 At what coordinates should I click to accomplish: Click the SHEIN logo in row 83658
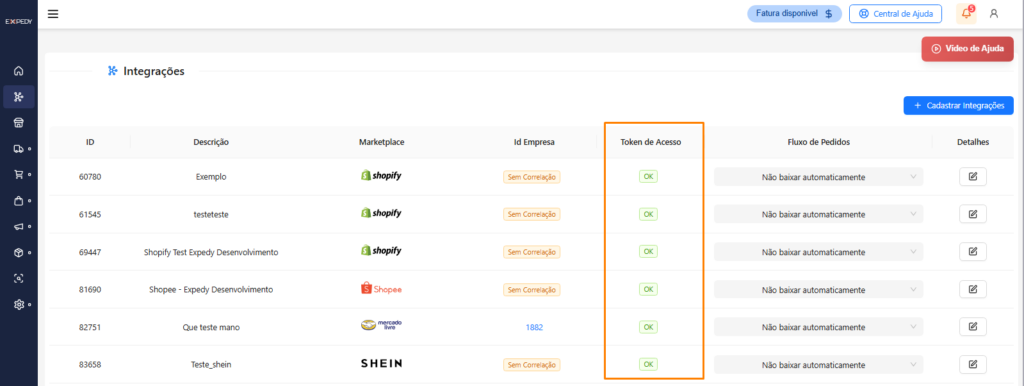(x=381, y=363)
